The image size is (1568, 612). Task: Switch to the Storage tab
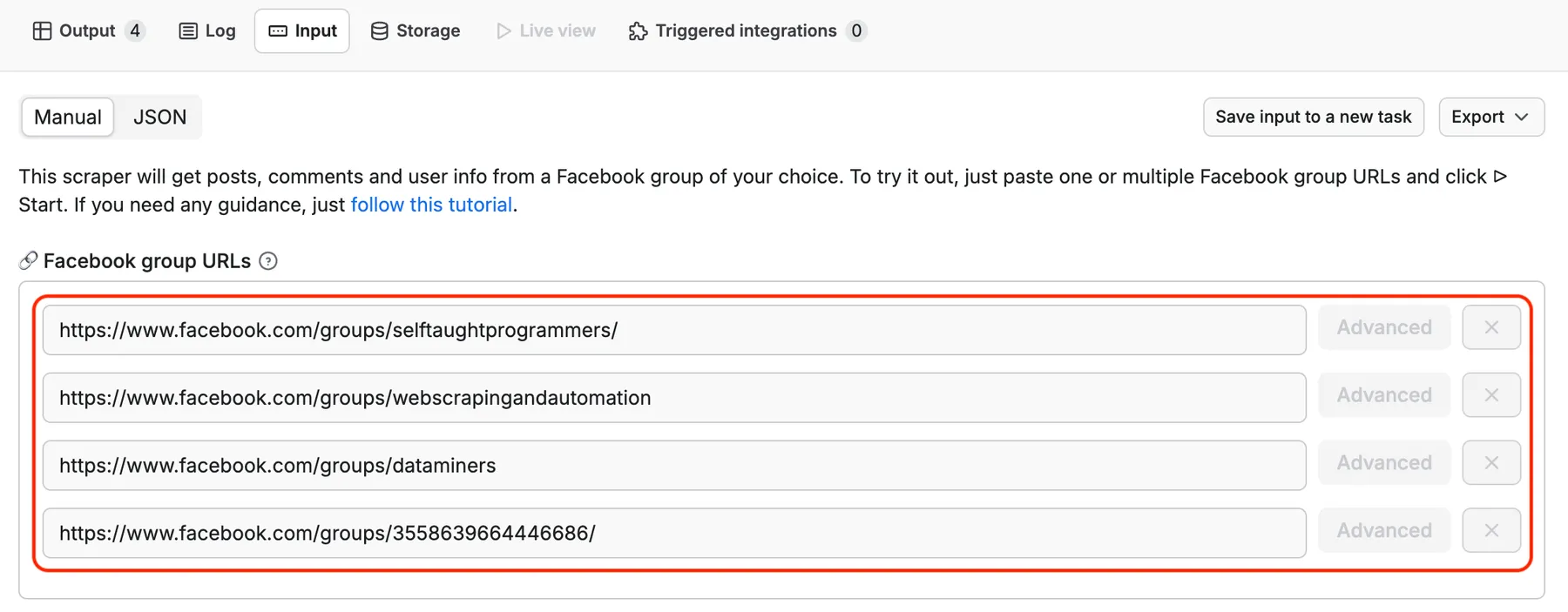[416, 30]
